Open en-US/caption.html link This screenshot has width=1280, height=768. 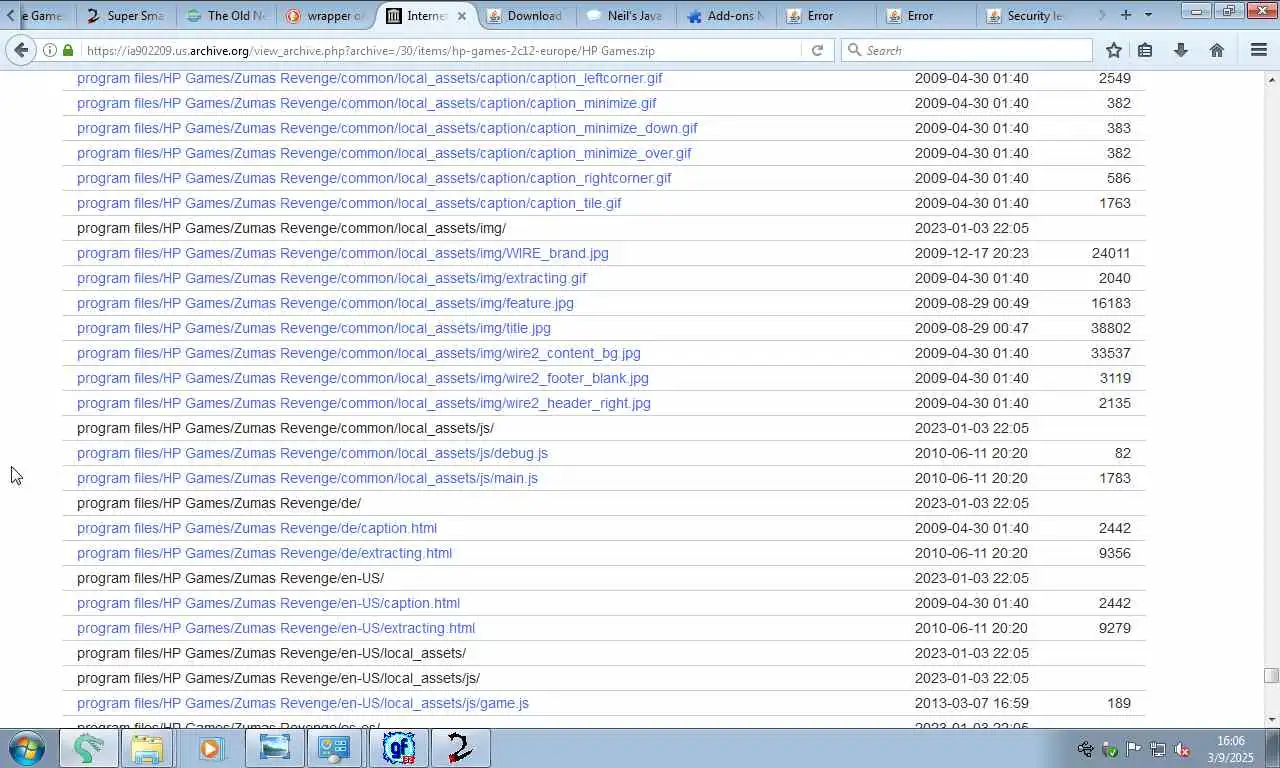[268, 603]
